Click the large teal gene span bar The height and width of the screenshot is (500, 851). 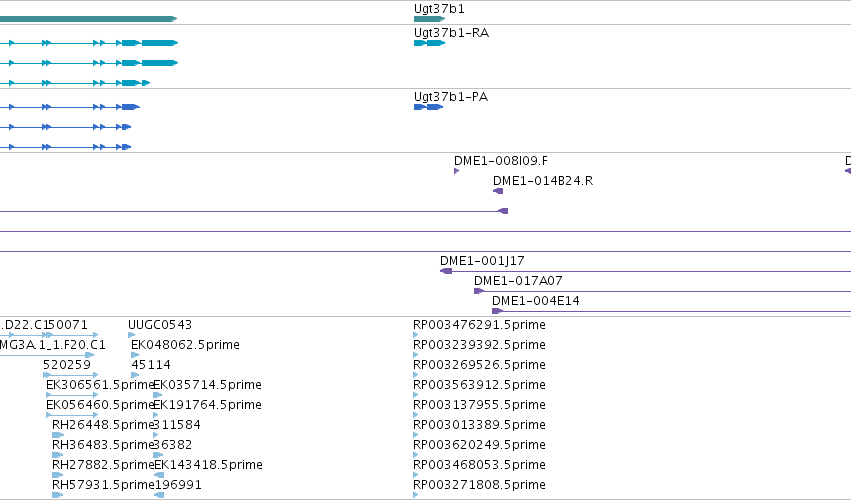[88, 19]
